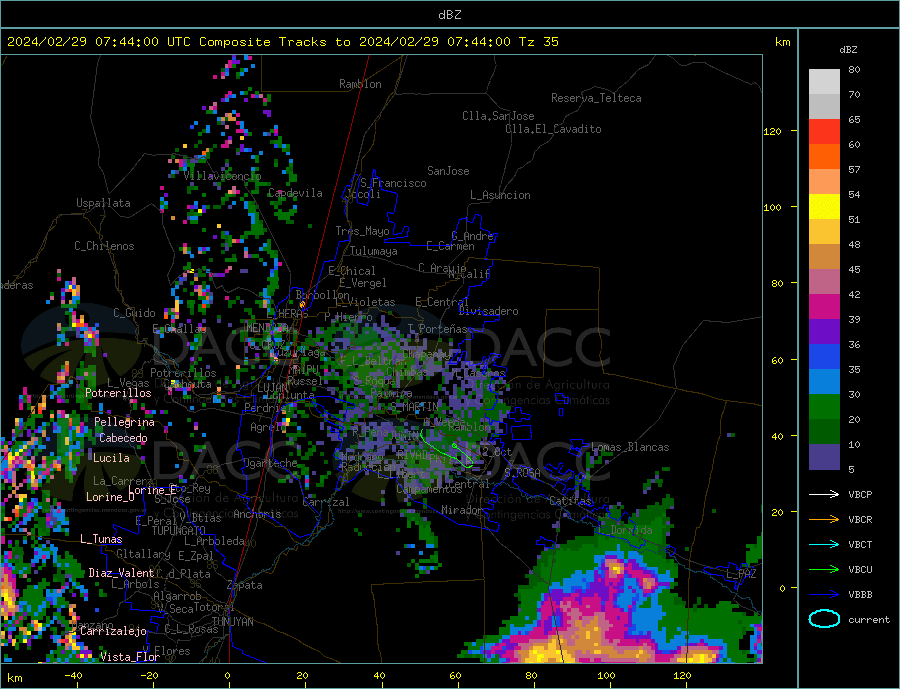Click the -20 tick on bottom axis
Viewport: 900px width, 689px height.
click(149, 676)
